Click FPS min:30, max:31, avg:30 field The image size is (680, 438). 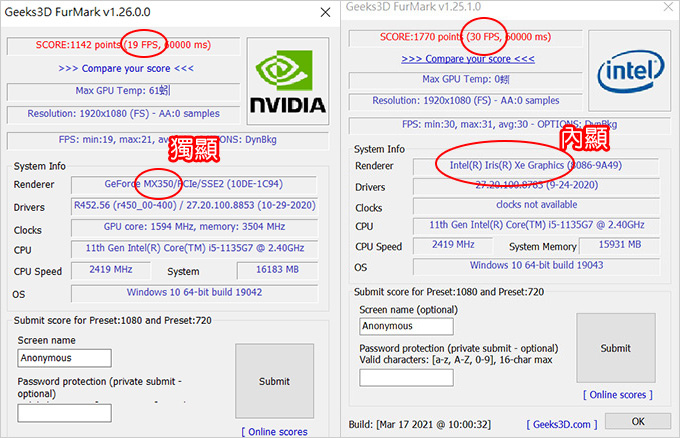point(510,125)
